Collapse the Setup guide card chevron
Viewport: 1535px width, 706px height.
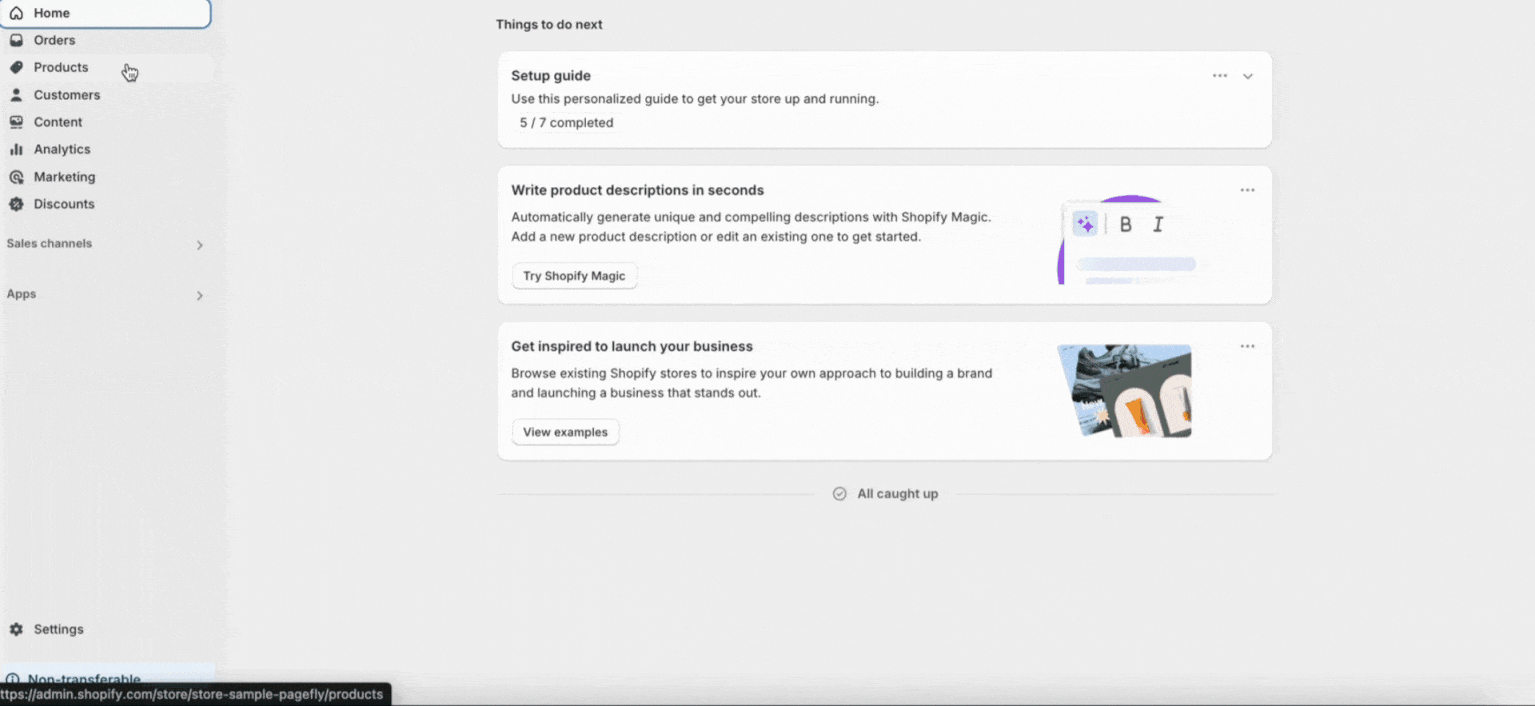(1248, 76)
